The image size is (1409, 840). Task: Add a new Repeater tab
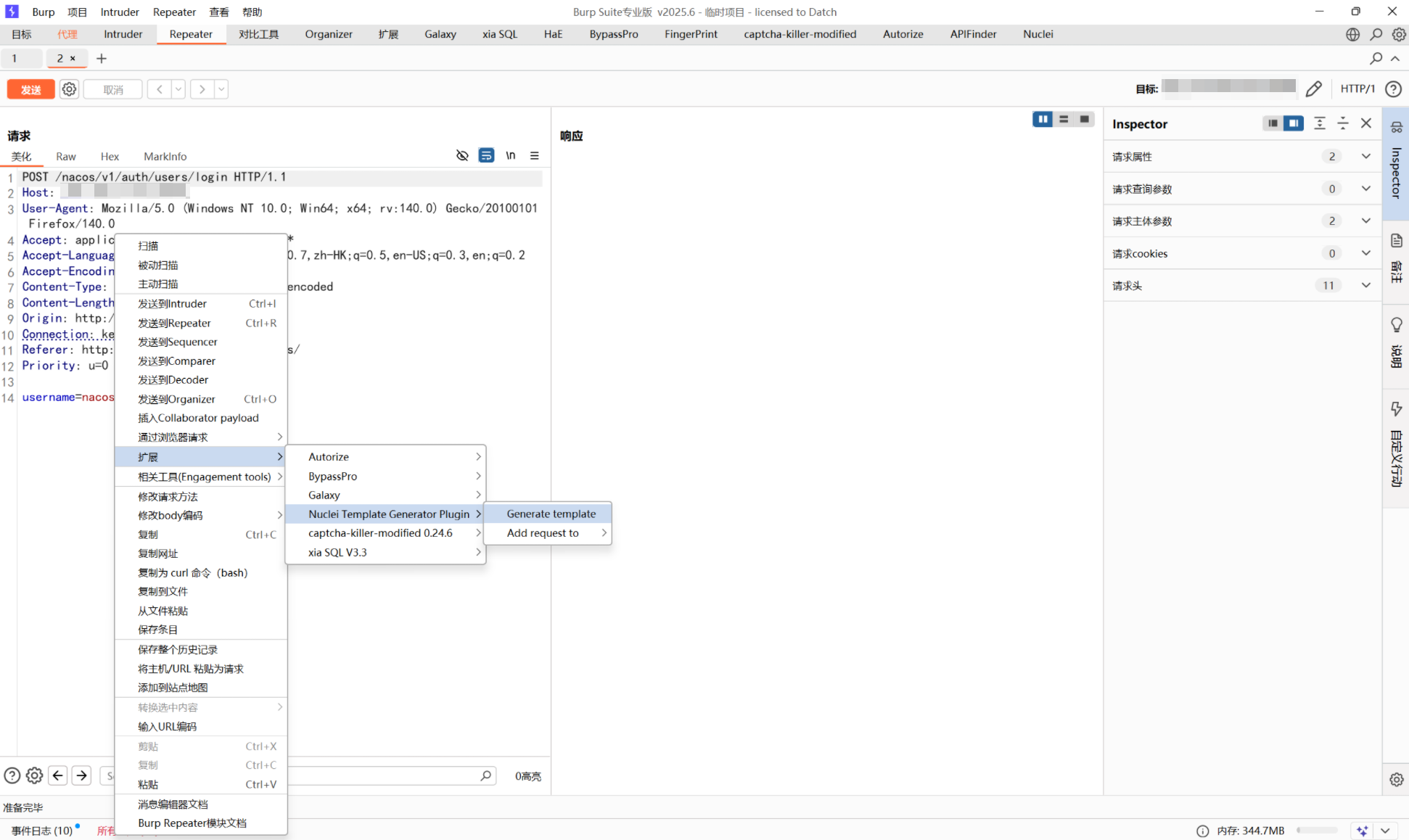point(102,58)
